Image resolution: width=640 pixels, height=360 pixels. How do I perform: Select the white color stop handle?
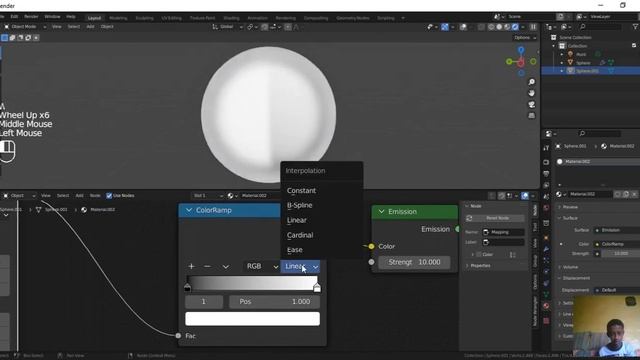(x=317, y=288)
